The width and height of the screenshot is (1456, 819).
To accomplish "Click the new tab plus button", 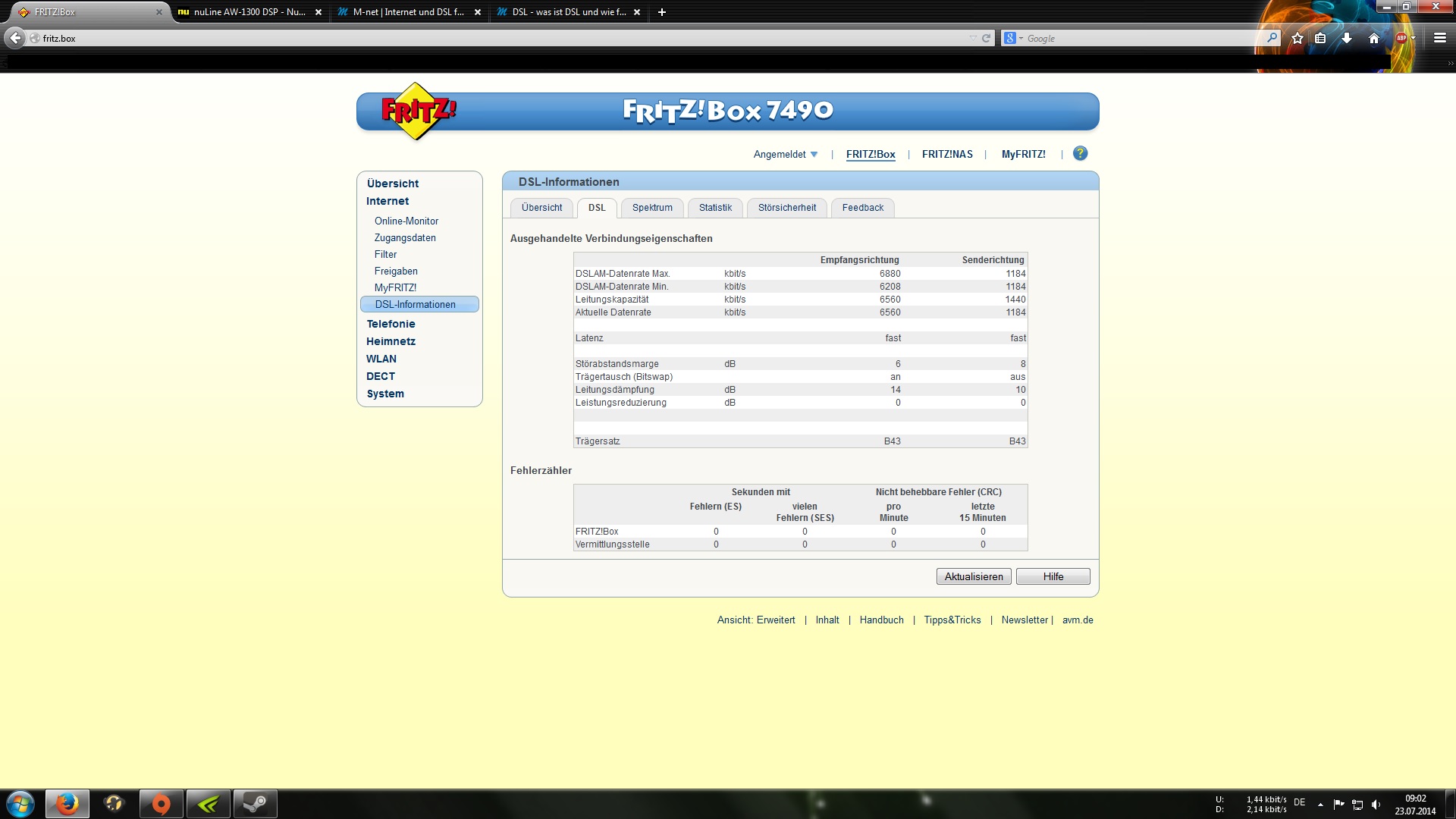I will point(661,12).
